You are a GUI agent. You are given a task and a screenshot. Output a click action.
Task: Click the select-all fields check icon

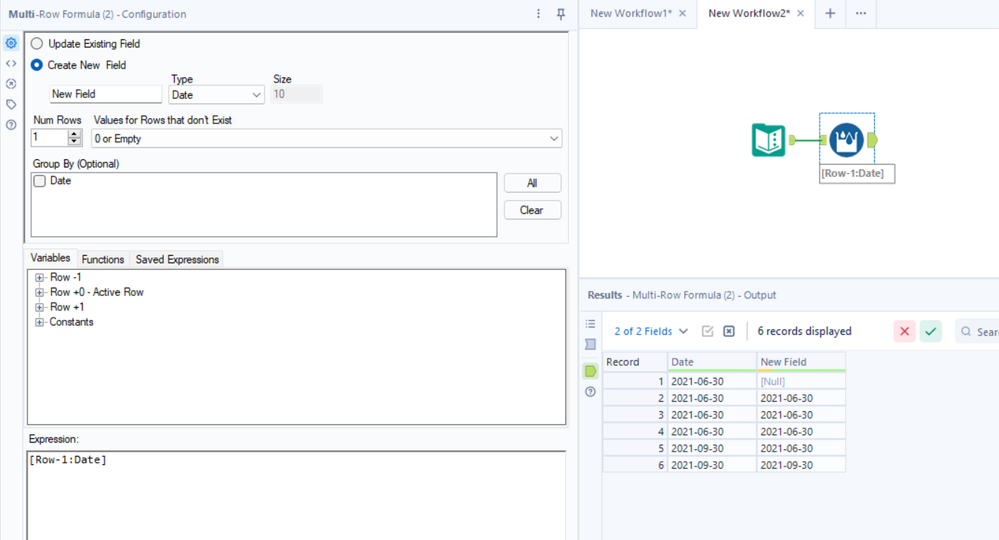(x=707, y=331)
